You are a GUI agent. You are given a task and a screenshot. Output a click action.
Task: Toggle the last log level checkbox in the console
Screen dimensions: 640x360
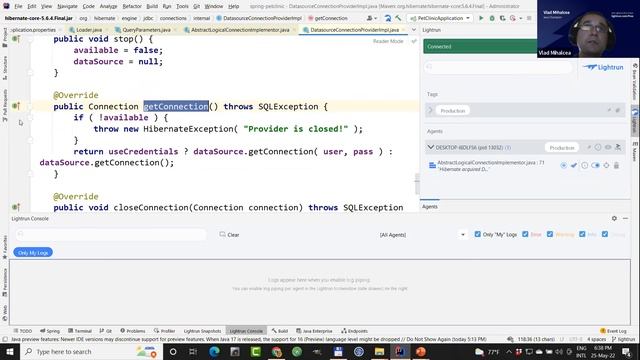point(605,234)
